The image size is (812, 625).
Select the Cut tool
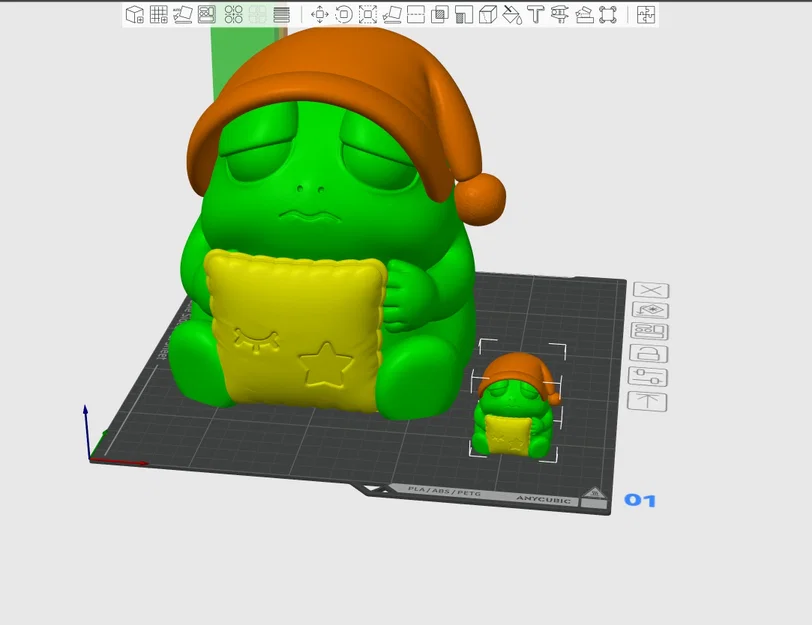pos(416,14)
